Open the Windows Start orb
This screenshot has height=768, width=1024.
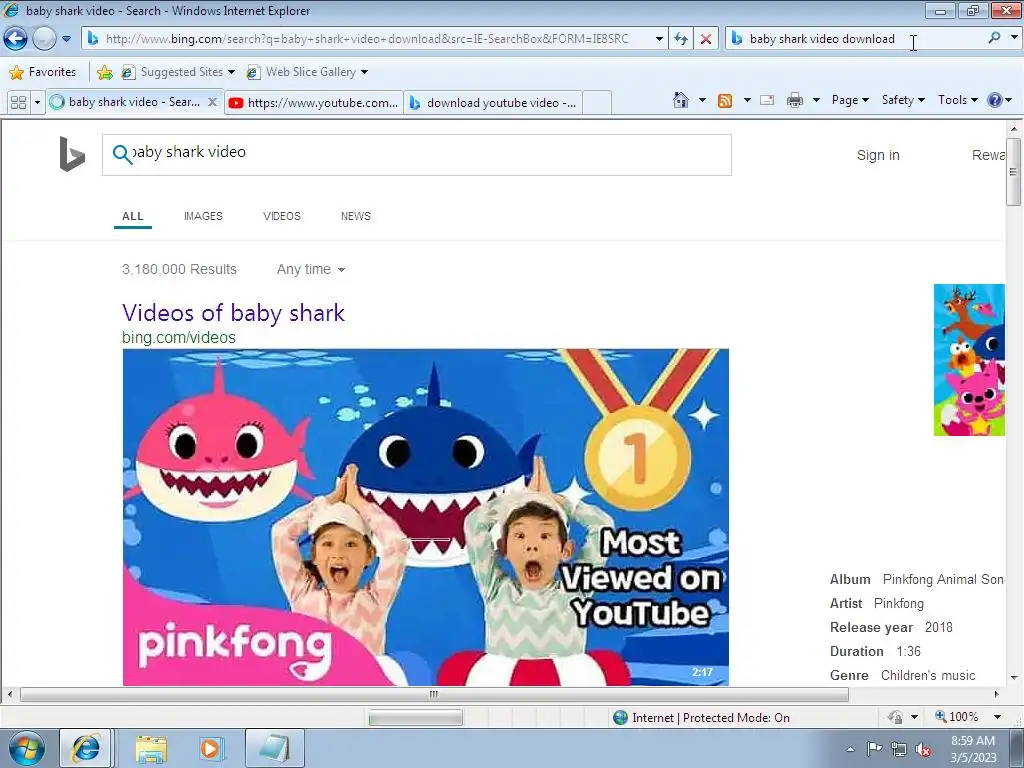pyautogui.click(x=26, y=748)
